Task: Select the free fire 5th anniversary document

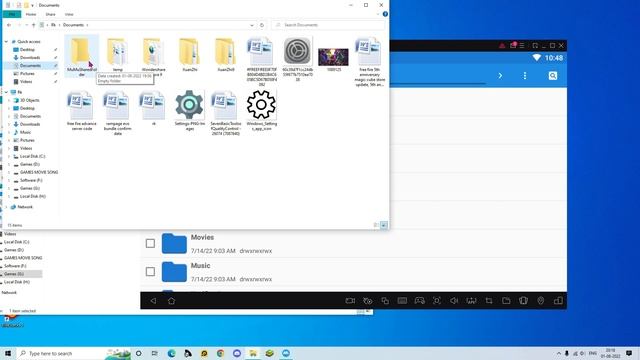Action: [x=369, y=61]
